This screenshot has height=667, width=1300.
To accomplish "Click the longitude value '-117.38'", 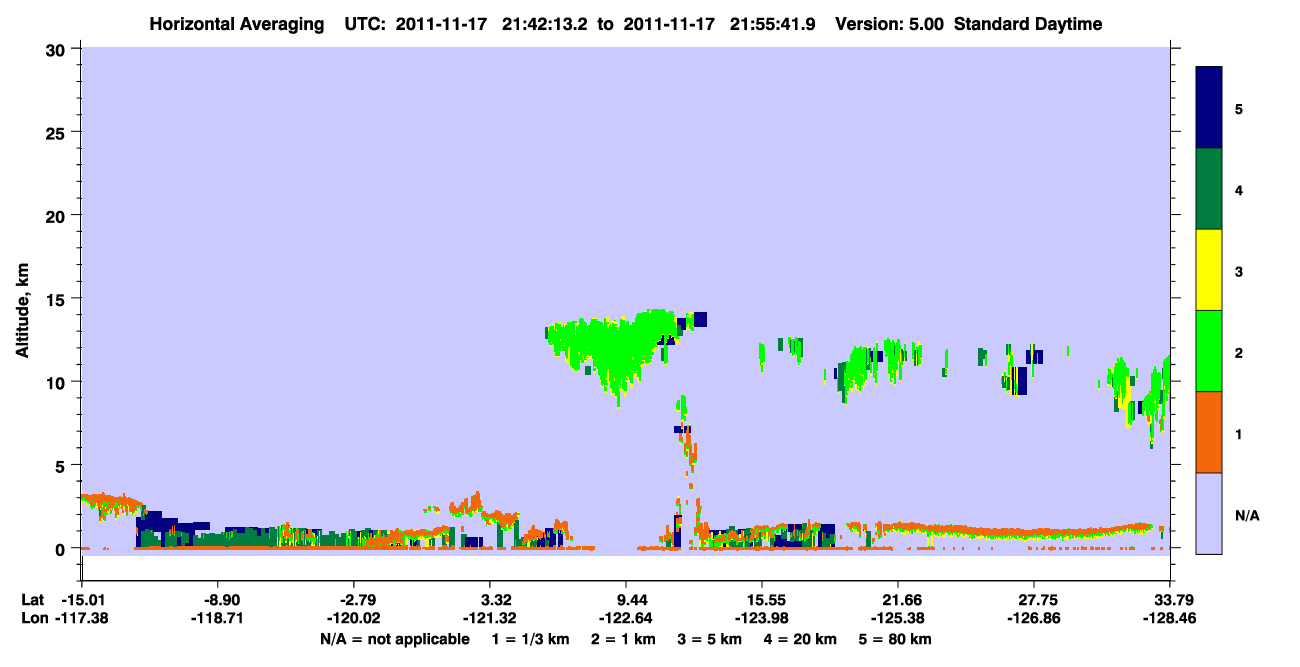I will [83, 618].
